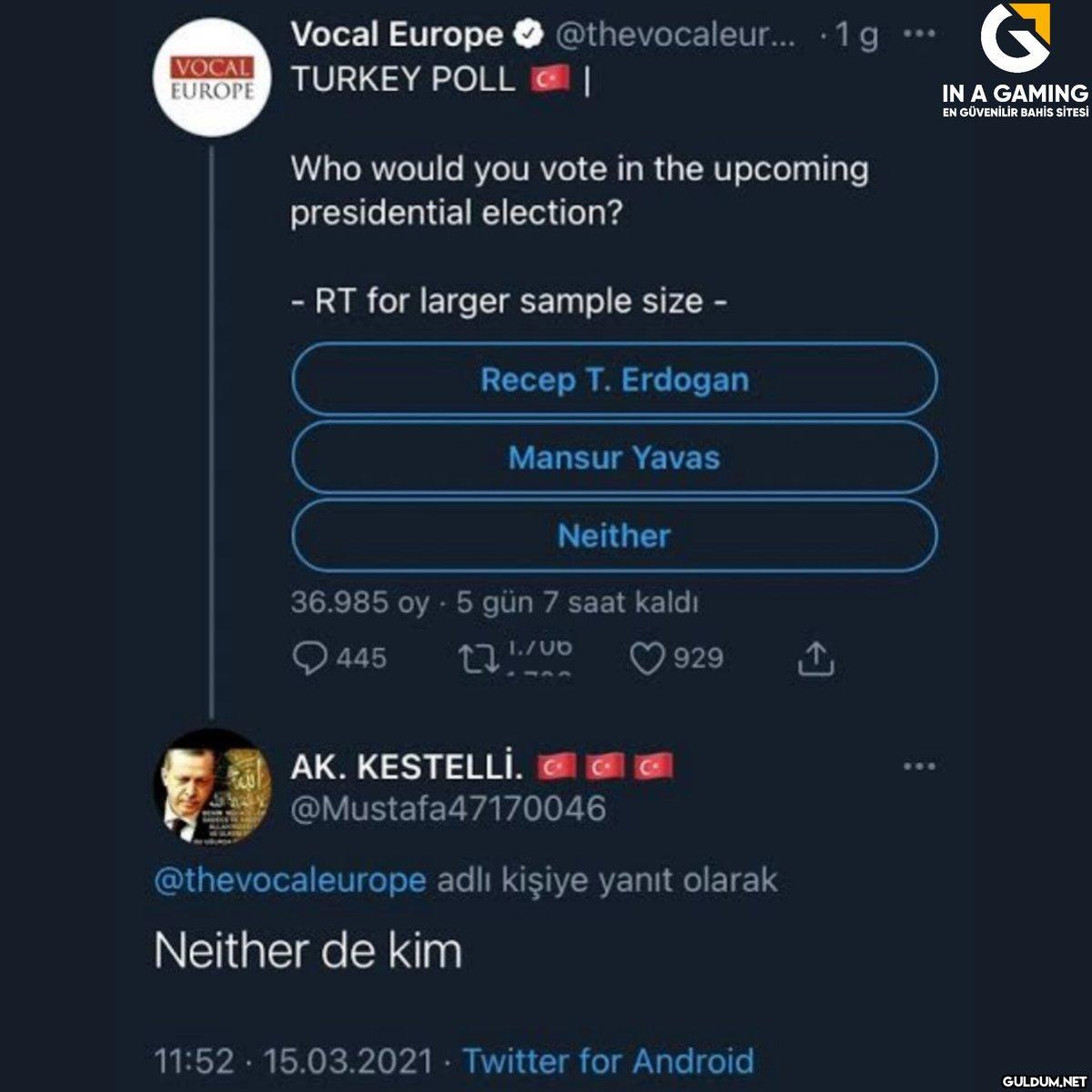The width and height of the screenshot is (1092, 1092).
Task: Like the Vocal Europe poll tweet
Action: pyautogui.click(x=648, y=659)
